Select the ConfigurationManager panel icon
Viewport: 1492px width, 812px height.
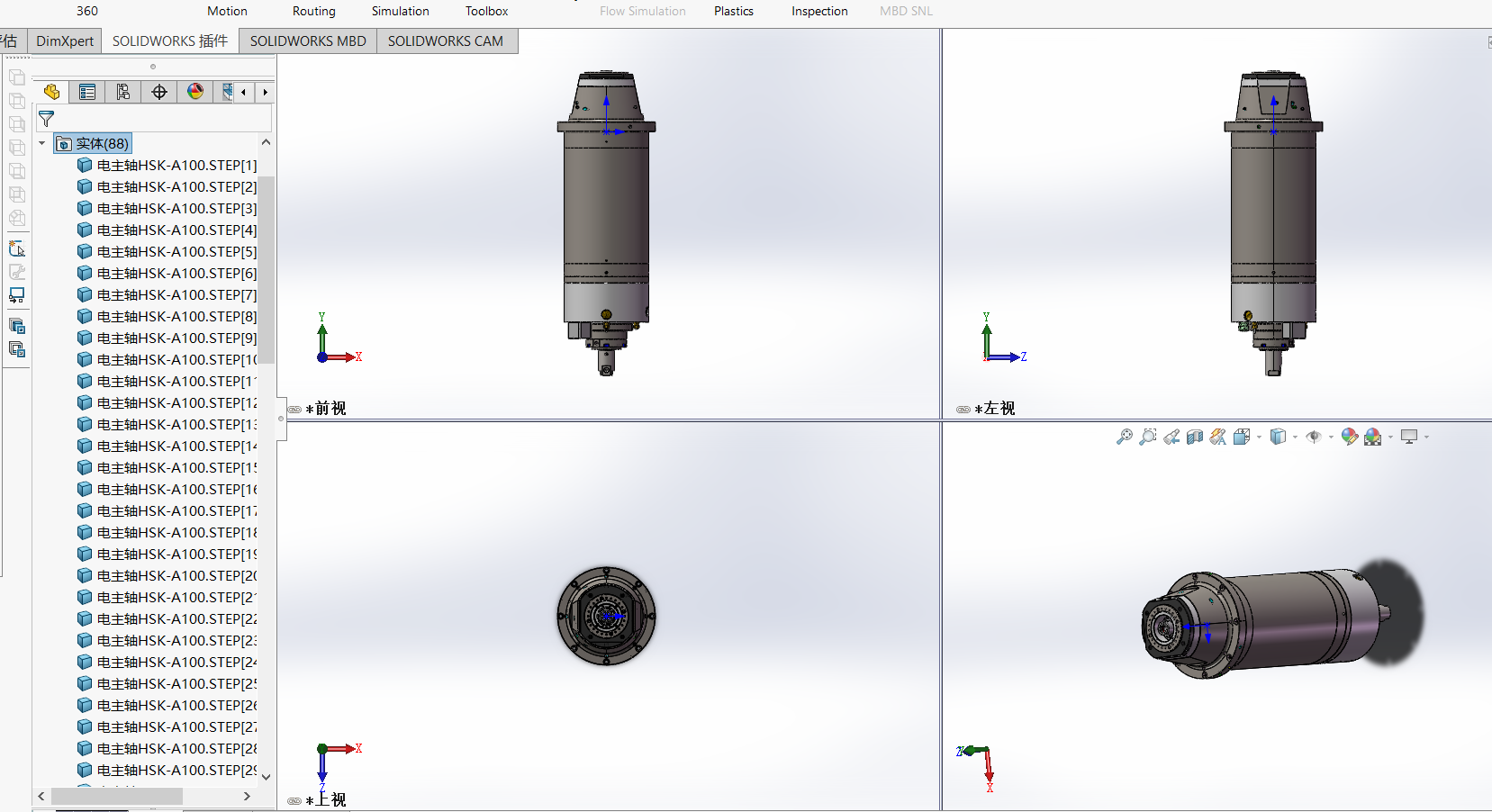point(123,91)
